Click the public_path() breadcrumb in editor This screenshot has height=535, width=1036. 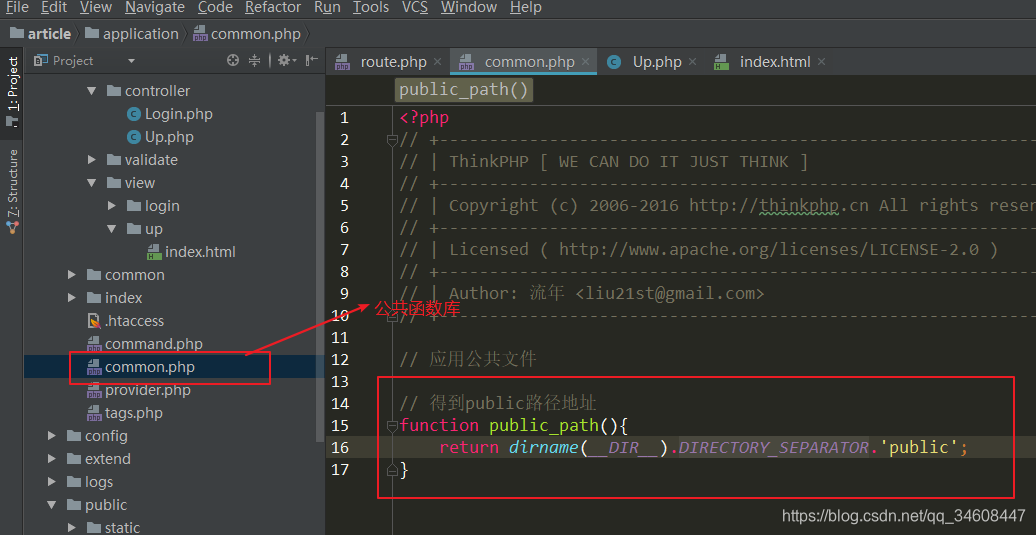point(464,90)
